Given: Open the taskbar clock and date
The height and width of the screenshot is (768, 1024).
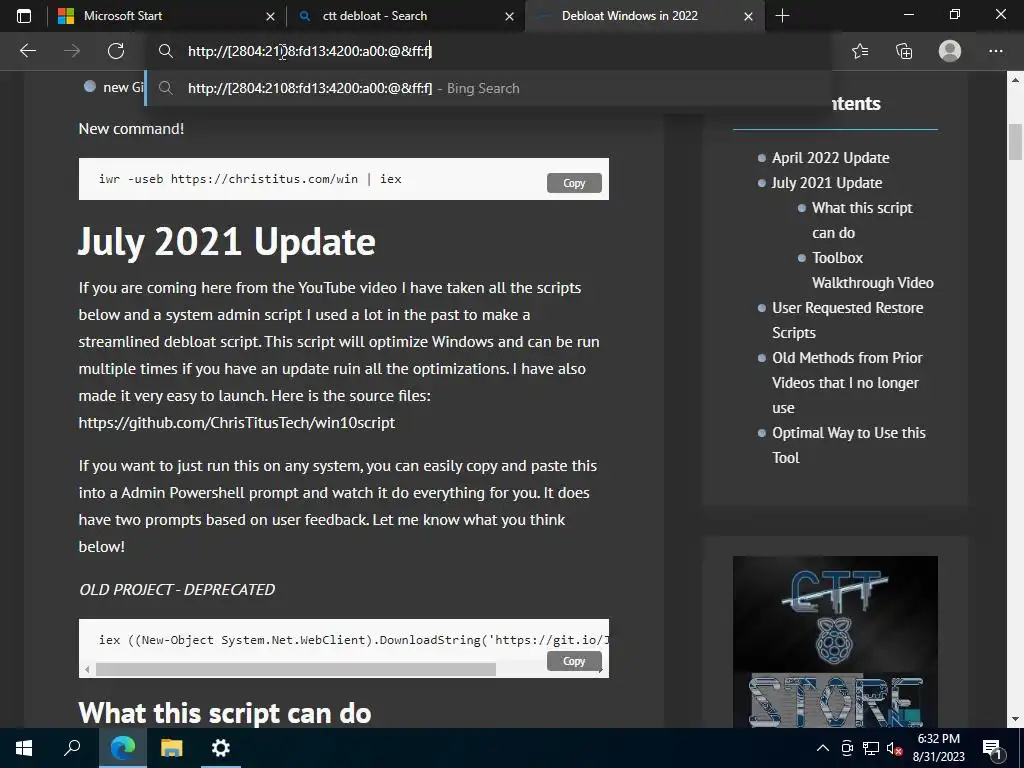Looking at the screenshot, I should pos(939,748).
